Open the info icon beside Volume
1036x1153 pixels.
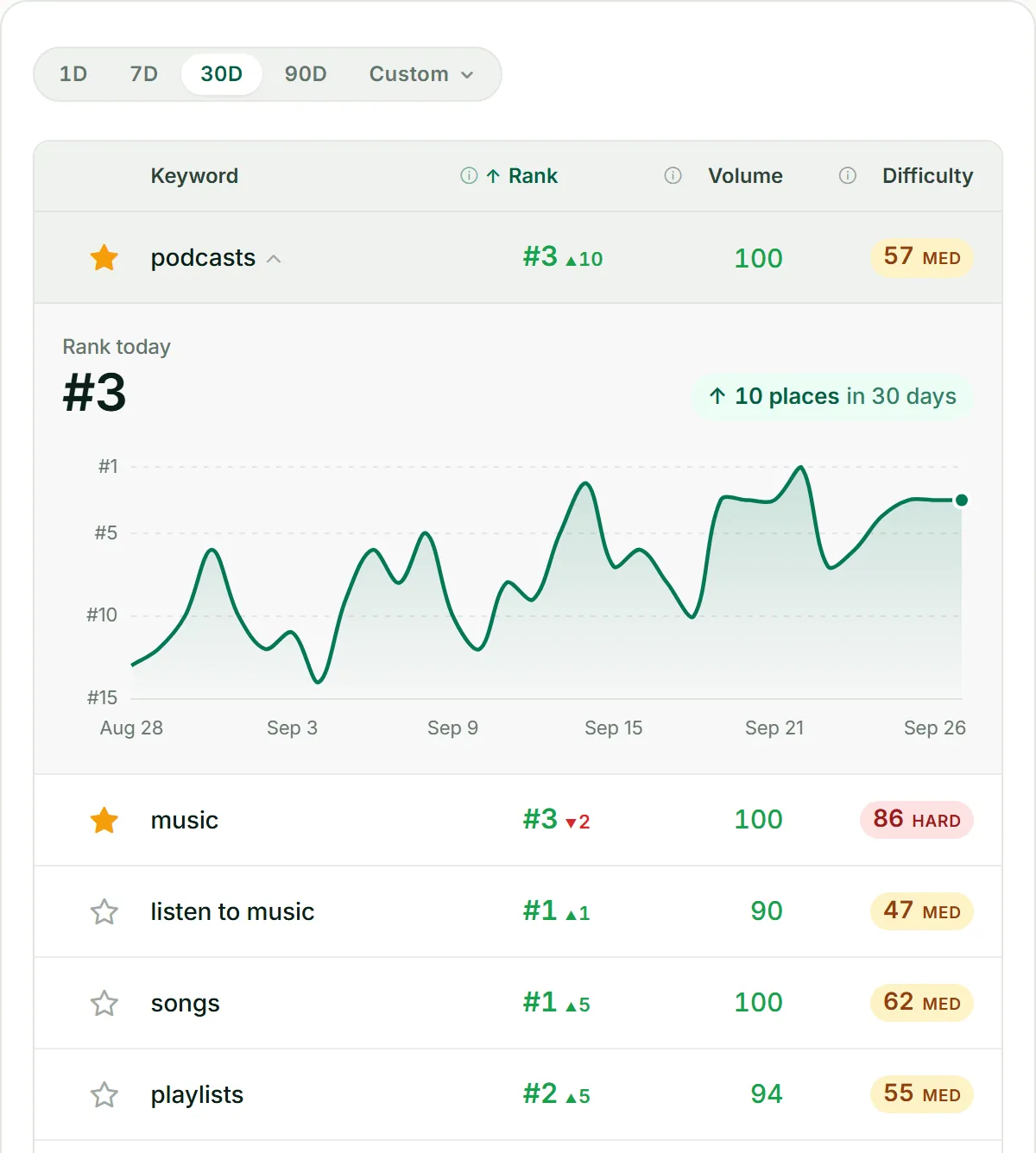pos(673,176)
